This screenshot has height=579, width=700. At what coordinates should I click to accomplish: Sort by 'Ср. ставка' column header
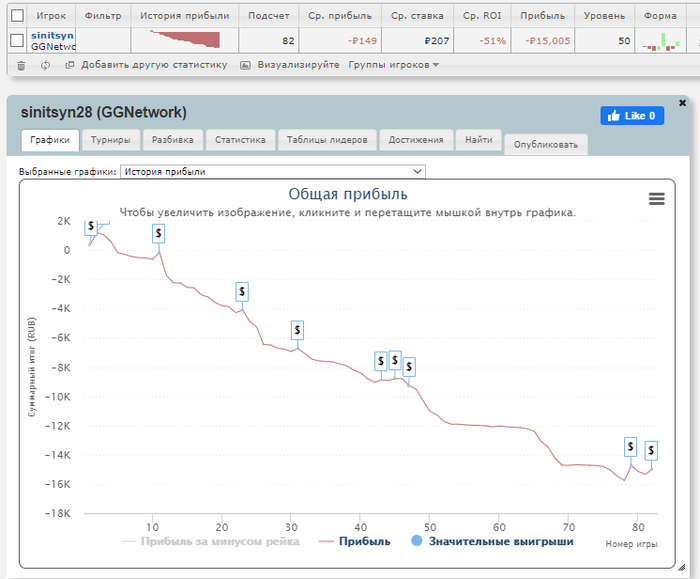pos(417,16)
